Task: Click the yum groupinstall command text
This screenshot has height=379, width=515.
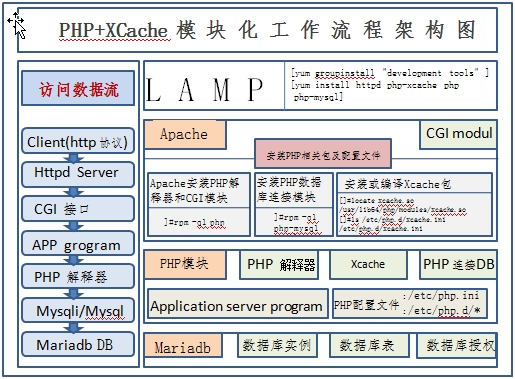Action: click(390, 73)
